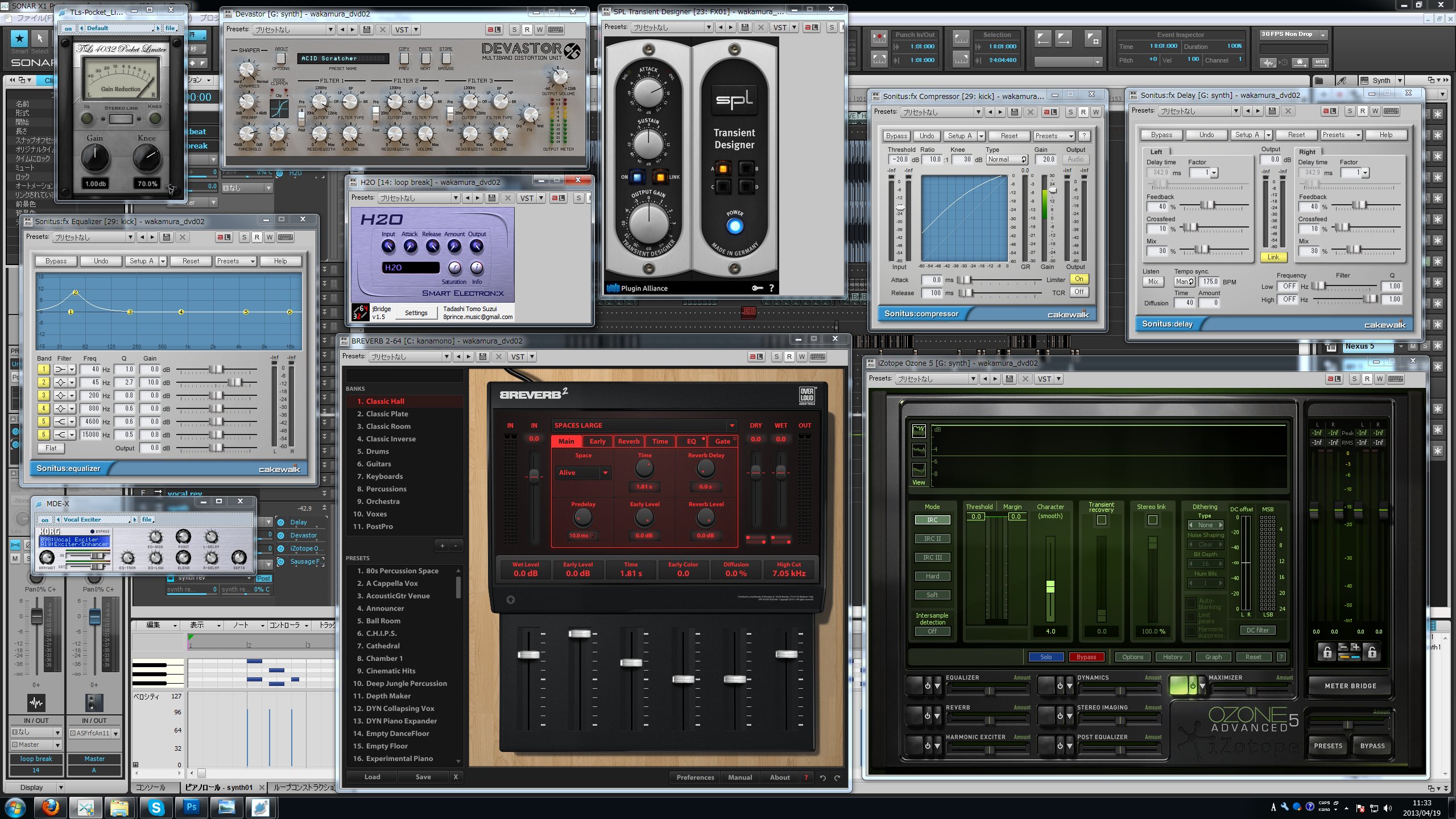The width and height of the screenshot is (1456, 819).
Task: Switch to the コンソール tab
Action: pos(151,788)
